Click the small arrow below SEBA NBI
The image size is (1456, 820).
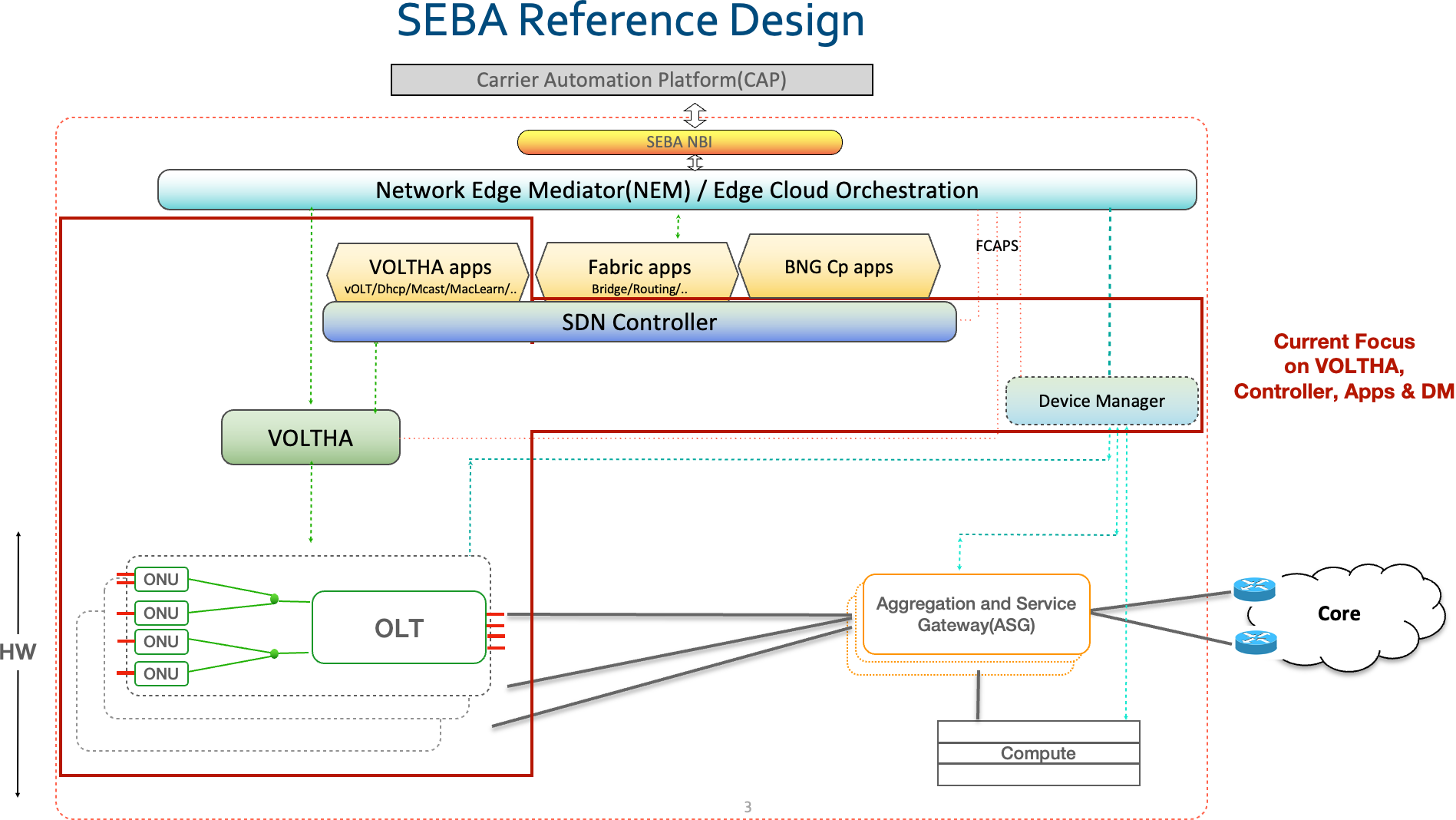[x=695, y=162]
